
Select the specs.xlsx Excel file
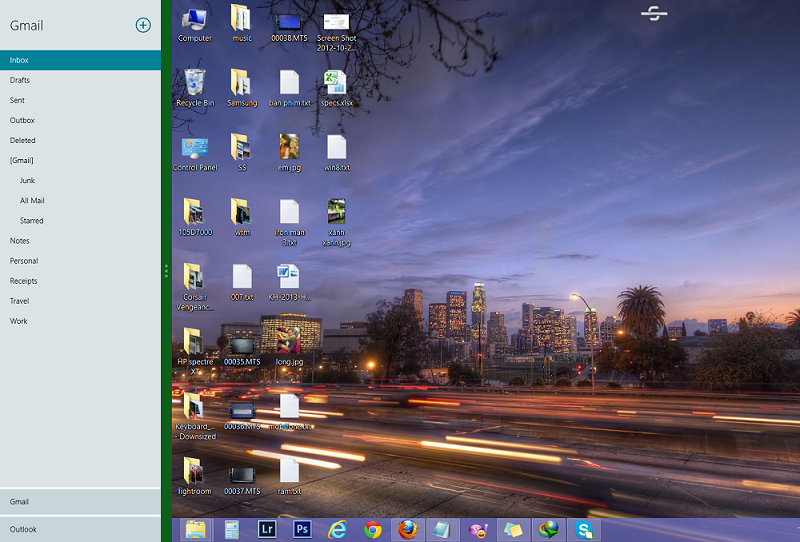point(336,88)
